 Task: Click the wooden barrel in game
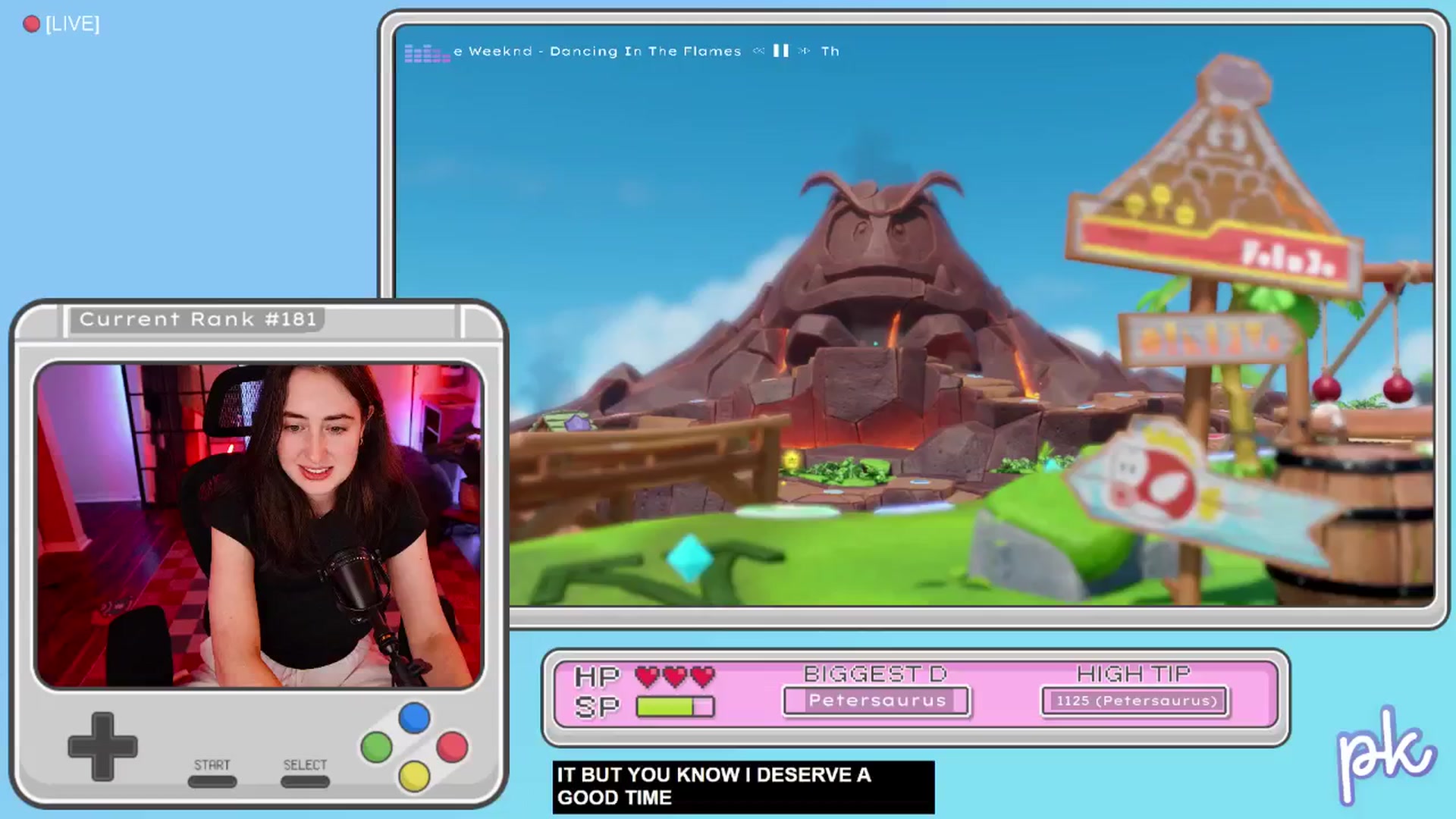pyautogui.click(x=1354, y=523)
